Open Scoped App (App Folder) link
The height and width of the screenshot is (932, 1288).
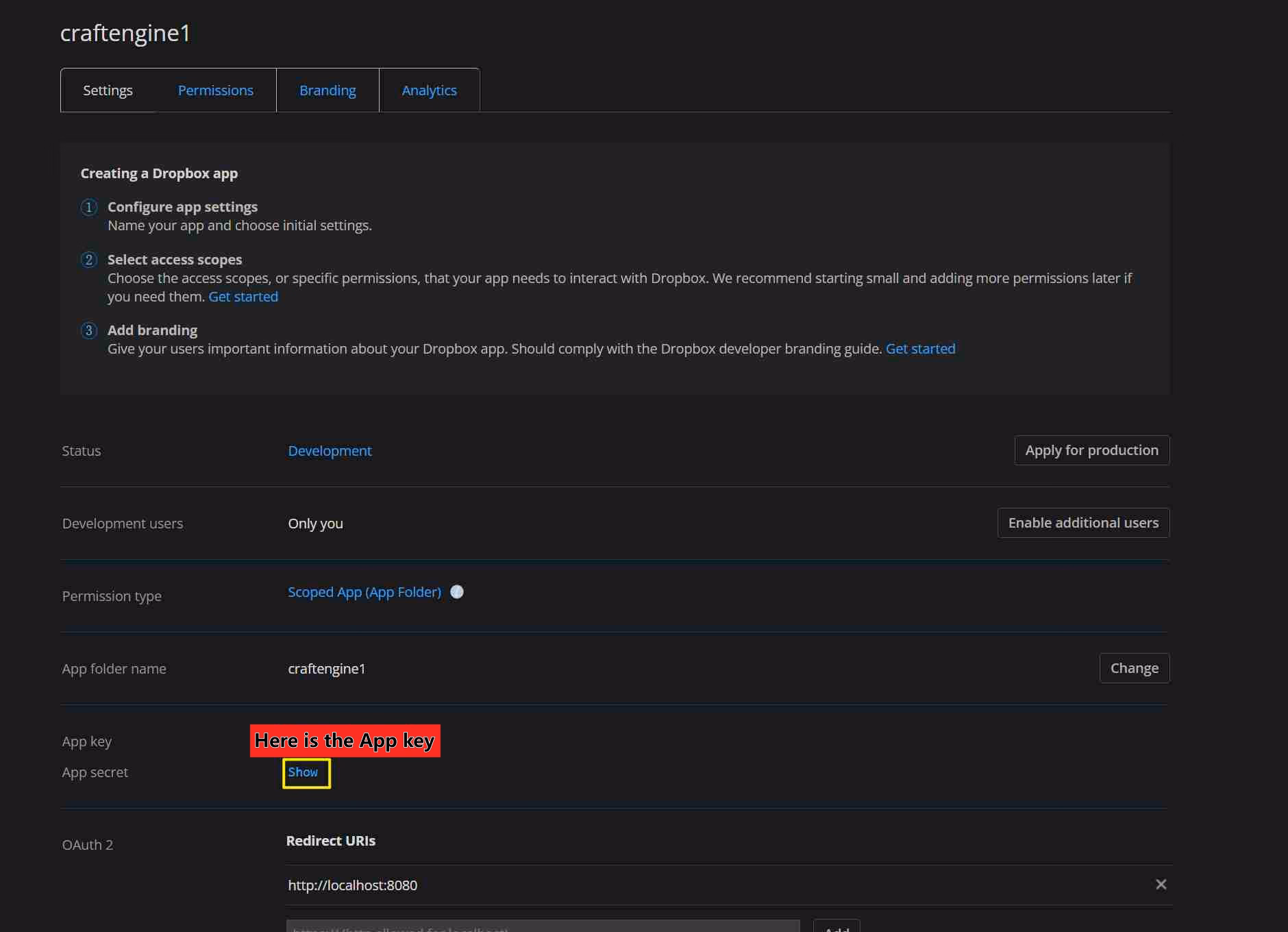[364, 592]
